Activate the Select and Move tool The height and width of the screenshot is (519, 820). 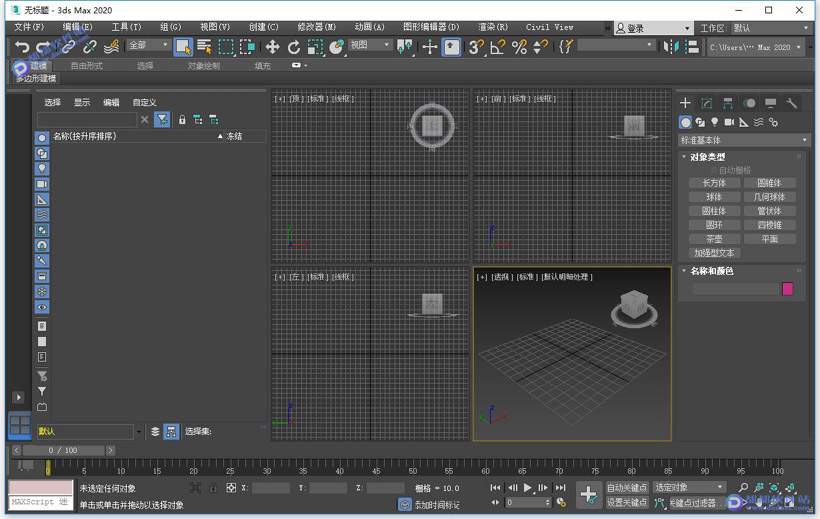tap(272, 47)
